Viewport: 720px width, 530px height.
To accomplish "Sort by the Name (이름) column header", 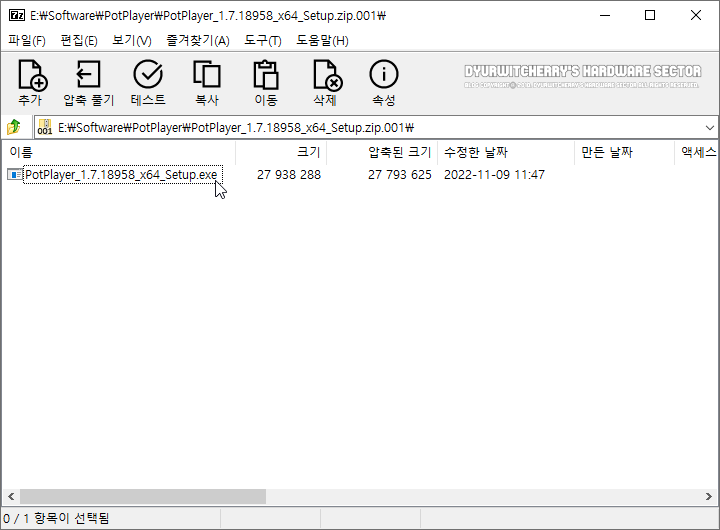I will coord(118,152).
